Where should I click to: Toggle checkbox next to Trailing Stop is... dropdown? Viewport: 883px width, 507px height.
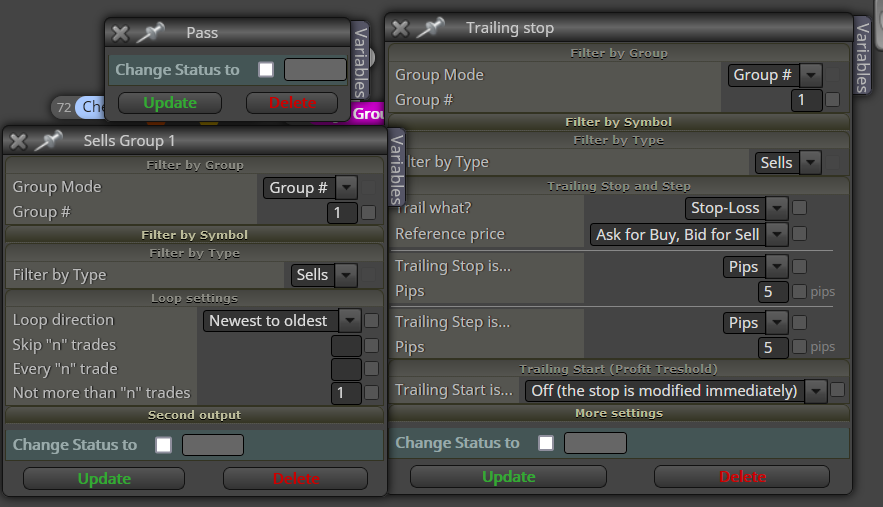(x=799, y=266)
